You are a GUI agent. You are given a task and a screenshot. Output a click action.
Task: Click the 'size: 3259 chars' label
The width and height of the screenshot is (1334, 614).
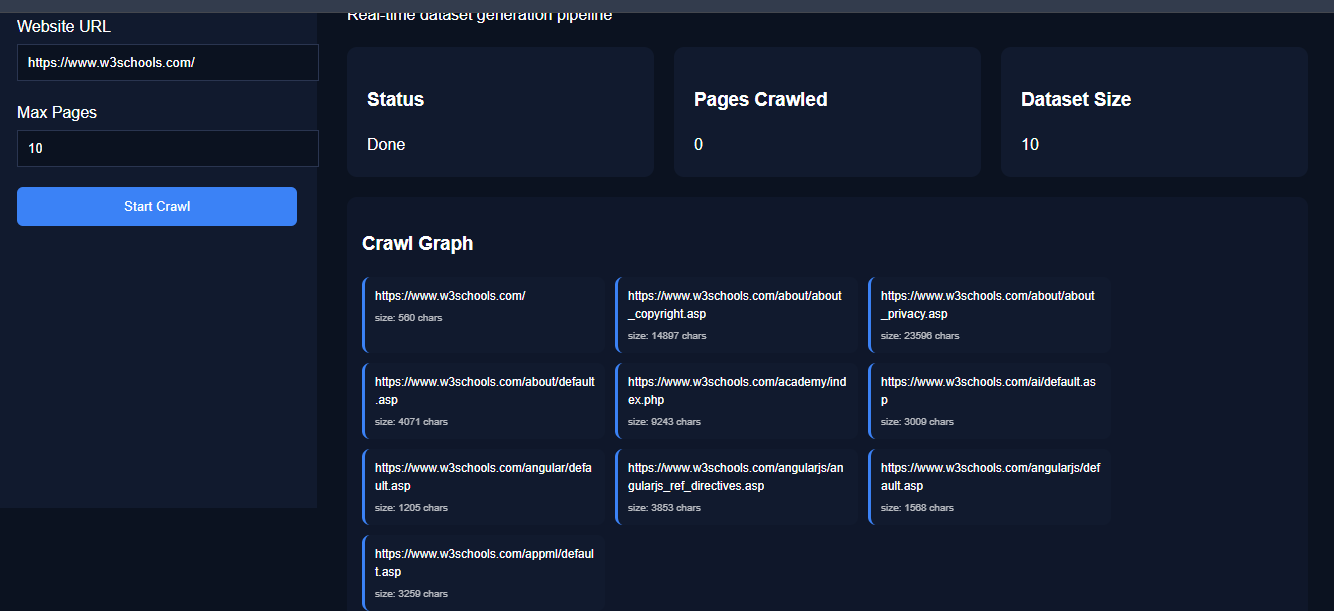[x=411, y=594]
